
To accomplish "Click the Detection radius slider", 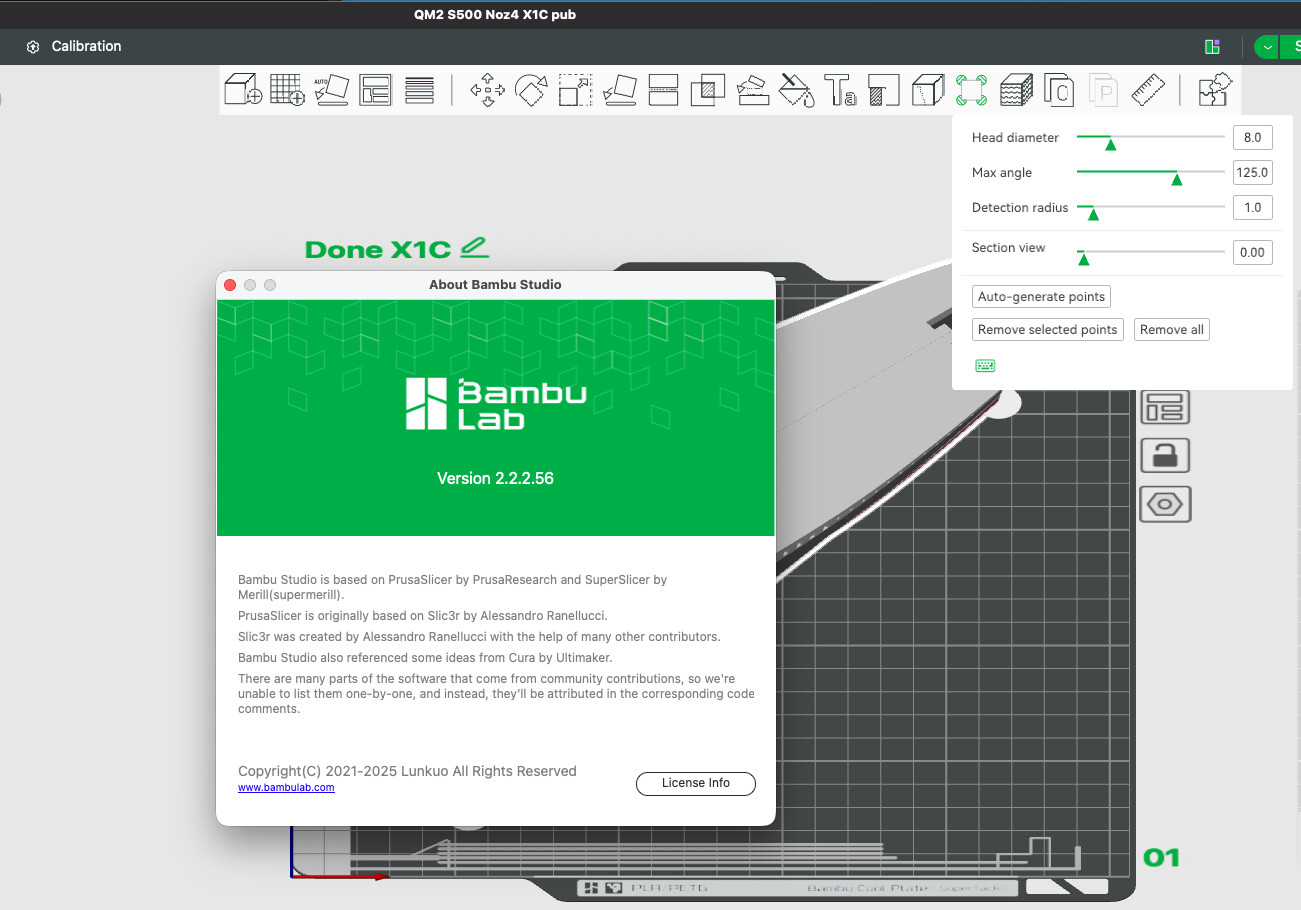I will pos(1150,208).
